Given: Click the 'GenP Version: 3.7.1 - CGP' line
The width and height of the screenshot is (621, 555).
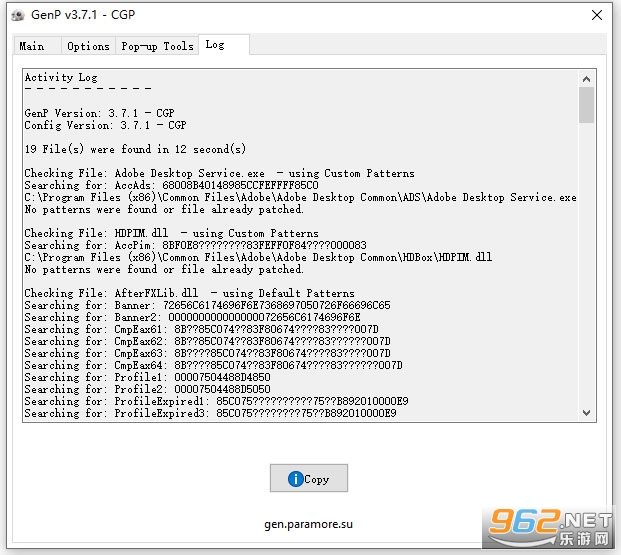Looking at the screenshot, I should [99, 113].
